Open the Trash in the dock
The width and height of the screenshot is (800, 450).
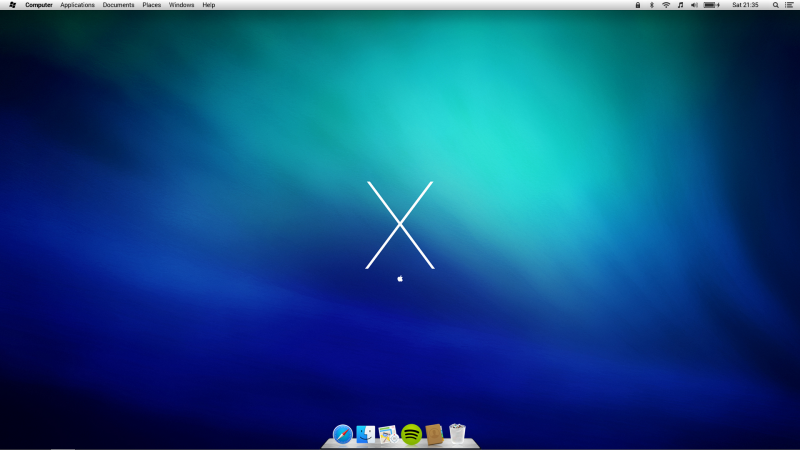pos(457,433)
